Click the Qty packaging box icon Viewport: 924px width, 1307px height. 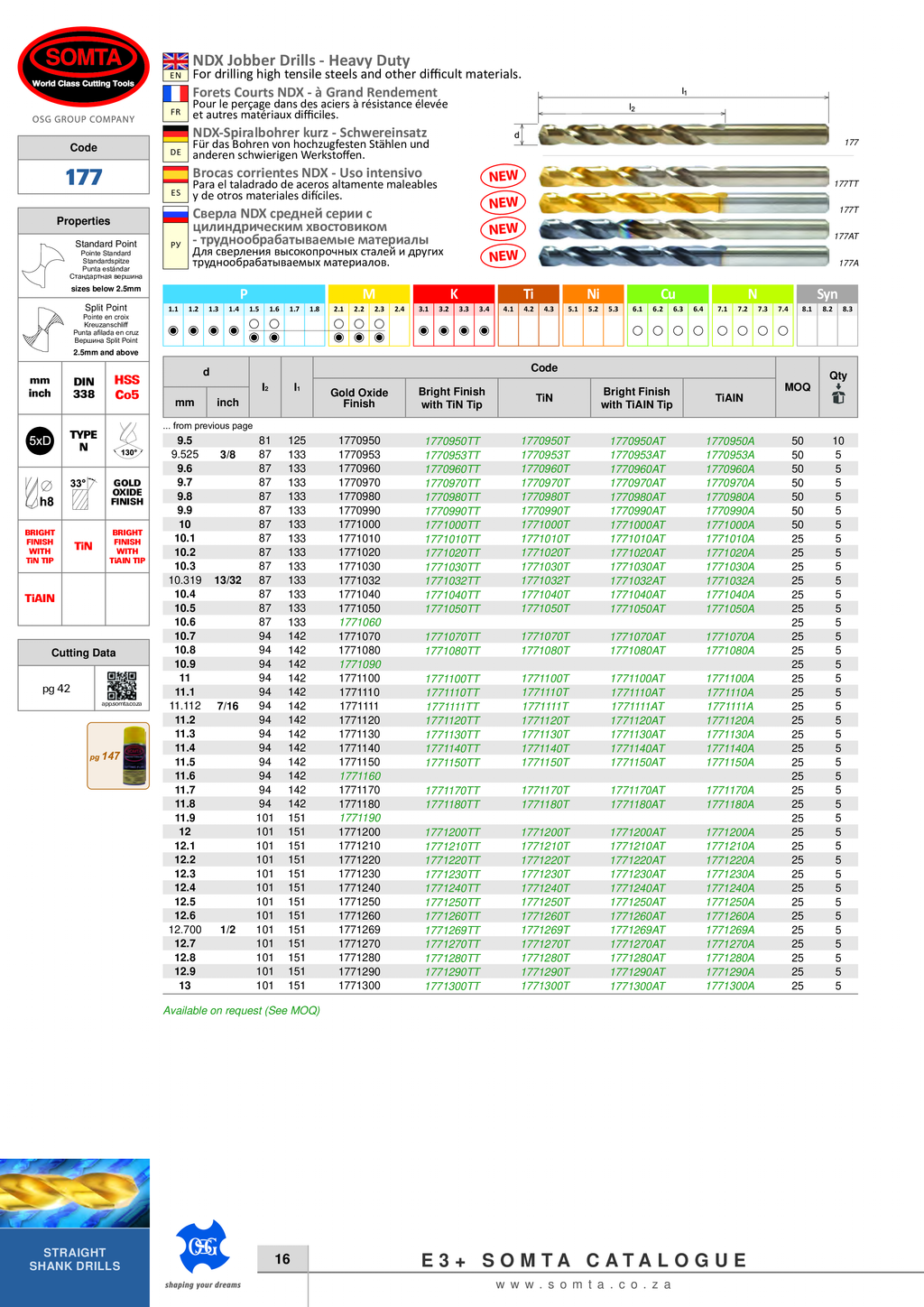[x=837, y=395]
